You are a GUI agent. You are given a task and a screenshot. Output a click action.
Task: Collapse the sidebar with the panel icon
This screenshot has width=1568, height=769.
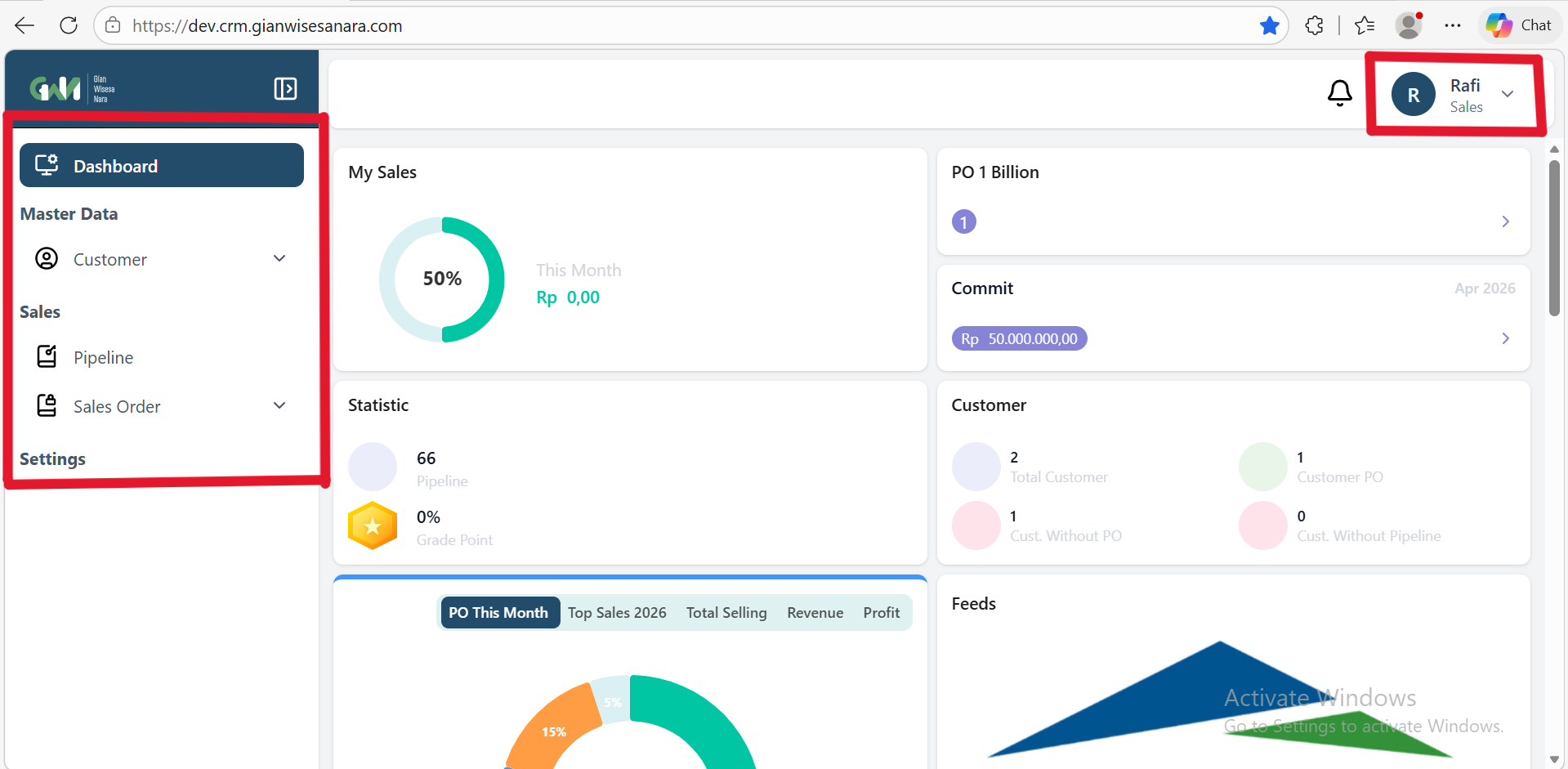(285, 88)
